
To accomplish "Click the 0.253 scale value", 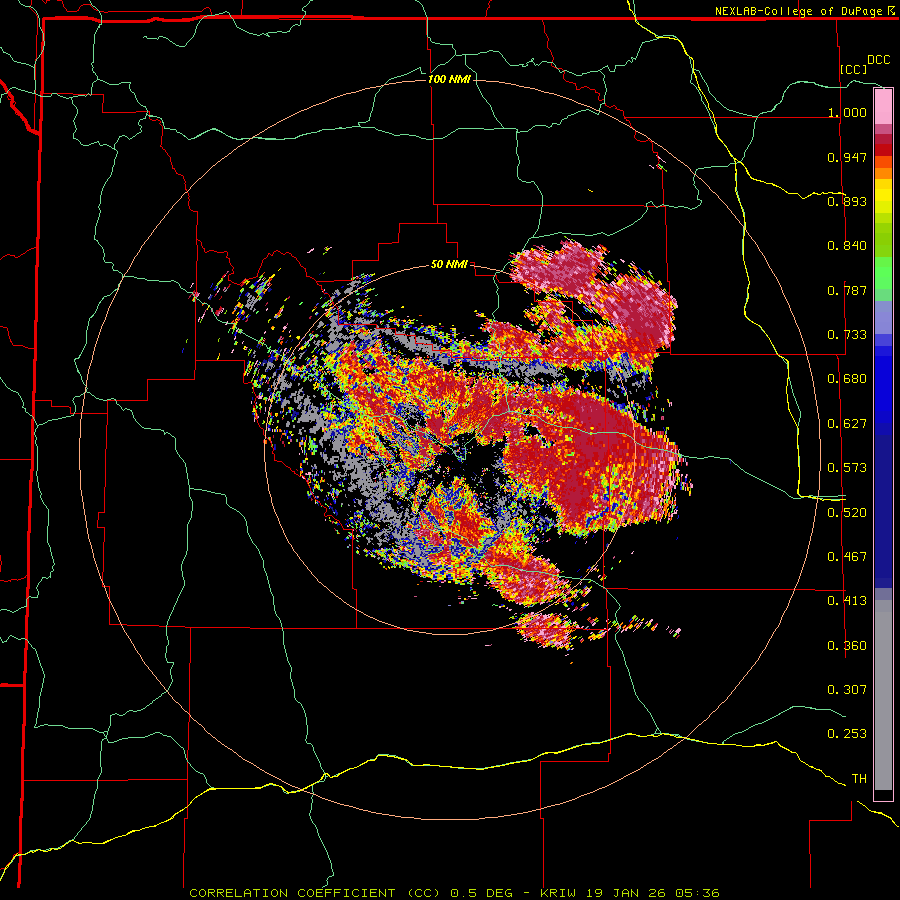I will pyautogui.click(x=847, y=734).
